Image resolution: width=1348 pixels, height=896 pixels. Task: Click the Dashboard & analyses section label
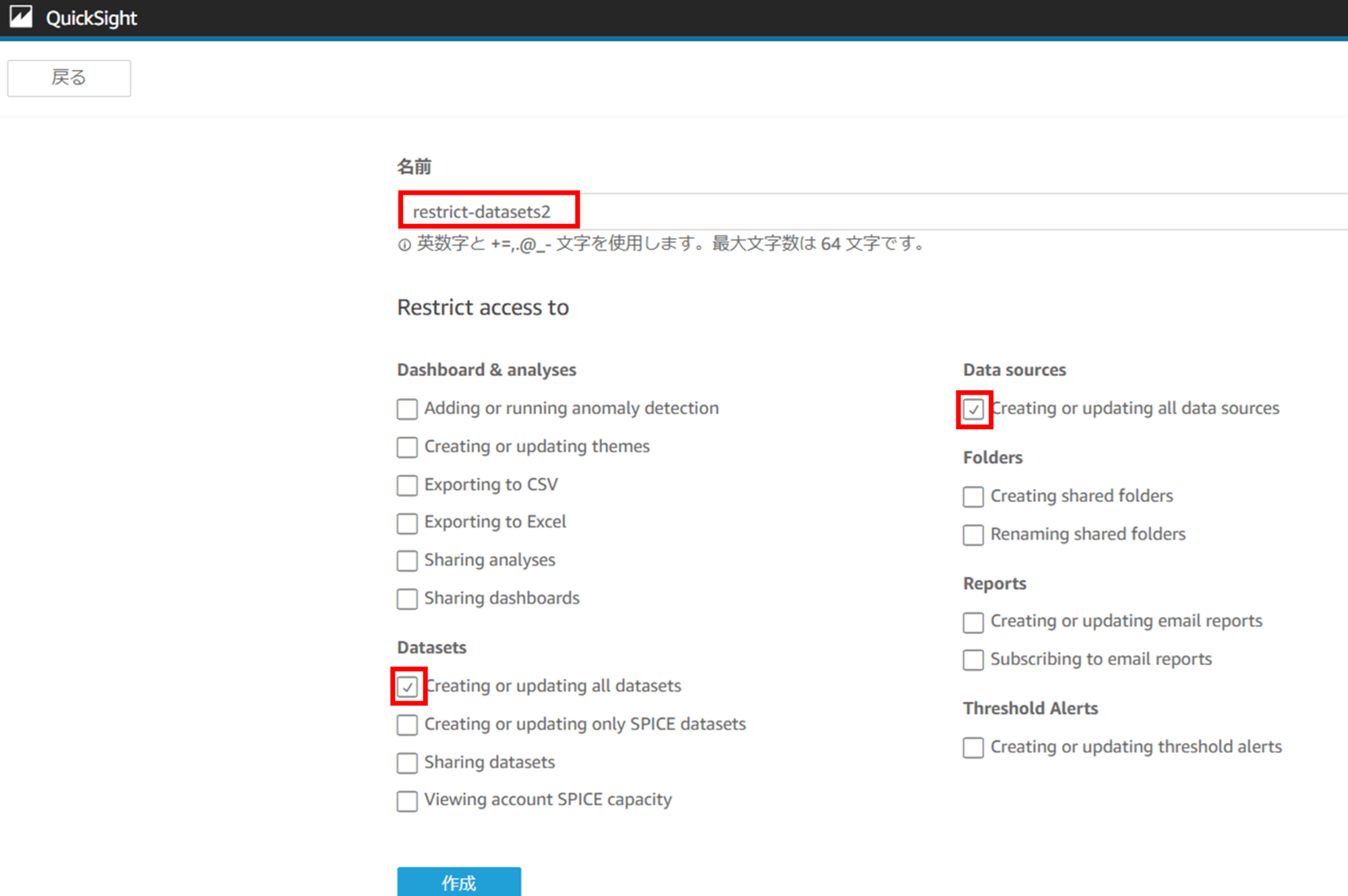coord(487,370)
